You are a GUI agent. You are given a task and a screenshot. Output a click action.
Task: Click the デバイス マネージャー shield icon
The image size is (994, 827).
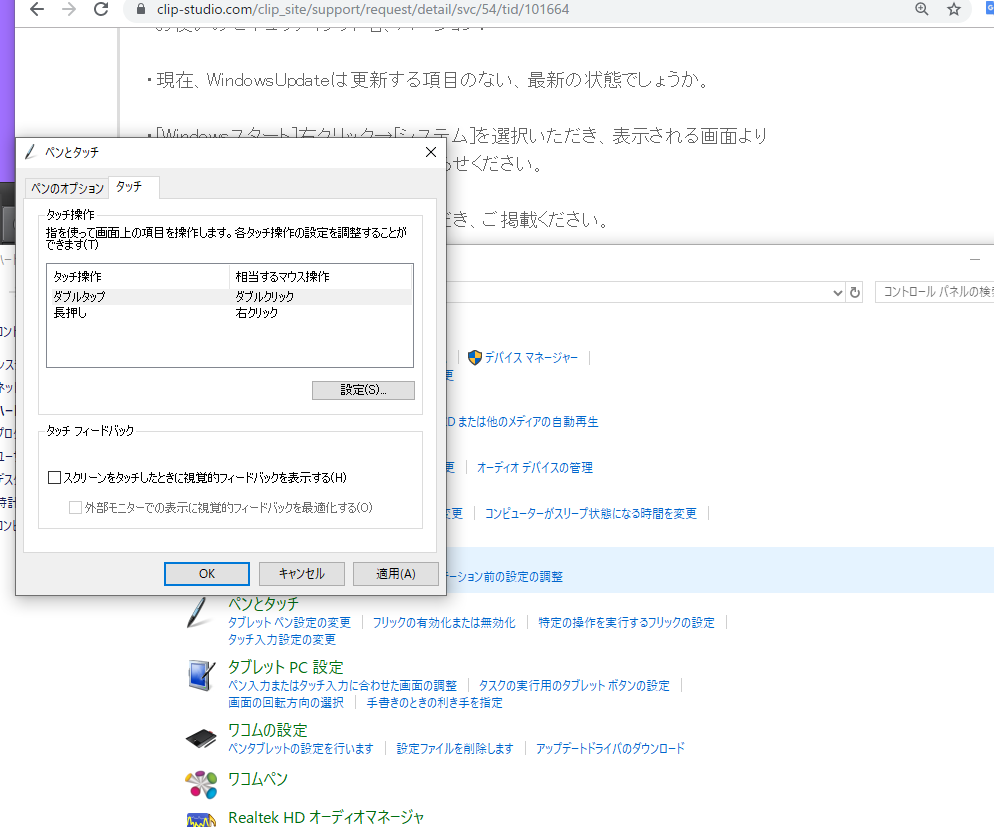point(475,357)
